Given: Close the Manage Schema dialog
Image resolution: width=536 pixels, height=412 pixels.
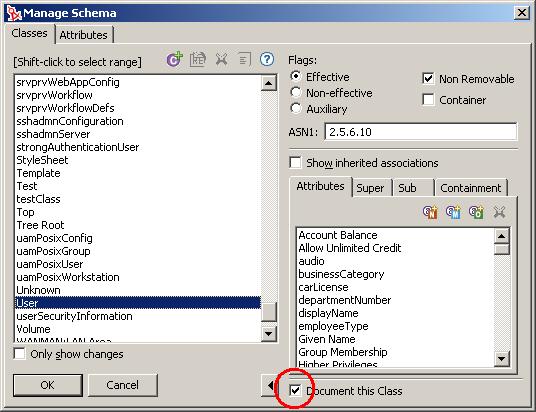Looking at the screenshot, I should pyautogui.click(x=522, y=13).
